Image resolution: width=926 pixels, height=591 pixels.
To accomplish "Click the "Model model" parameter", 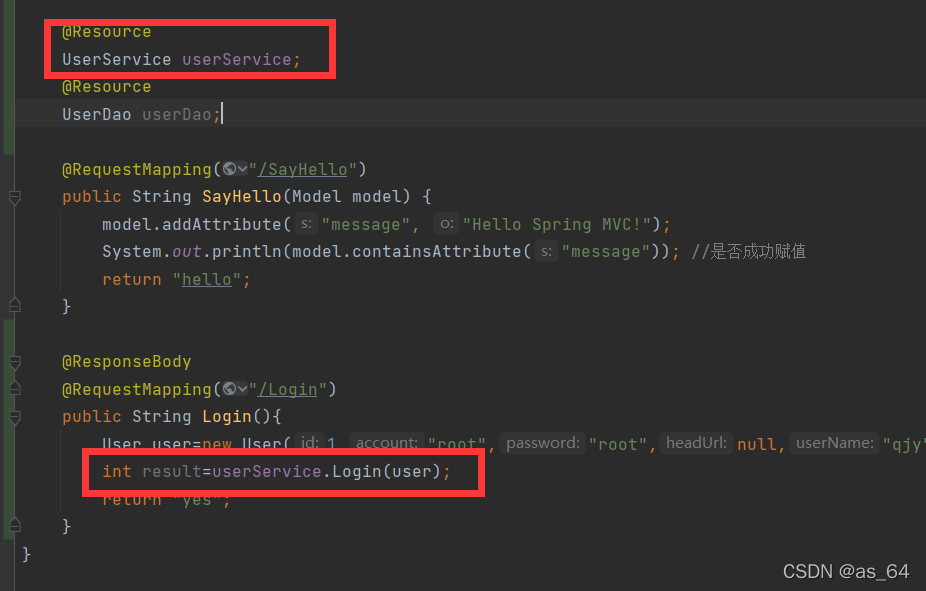I will (347, 197).
